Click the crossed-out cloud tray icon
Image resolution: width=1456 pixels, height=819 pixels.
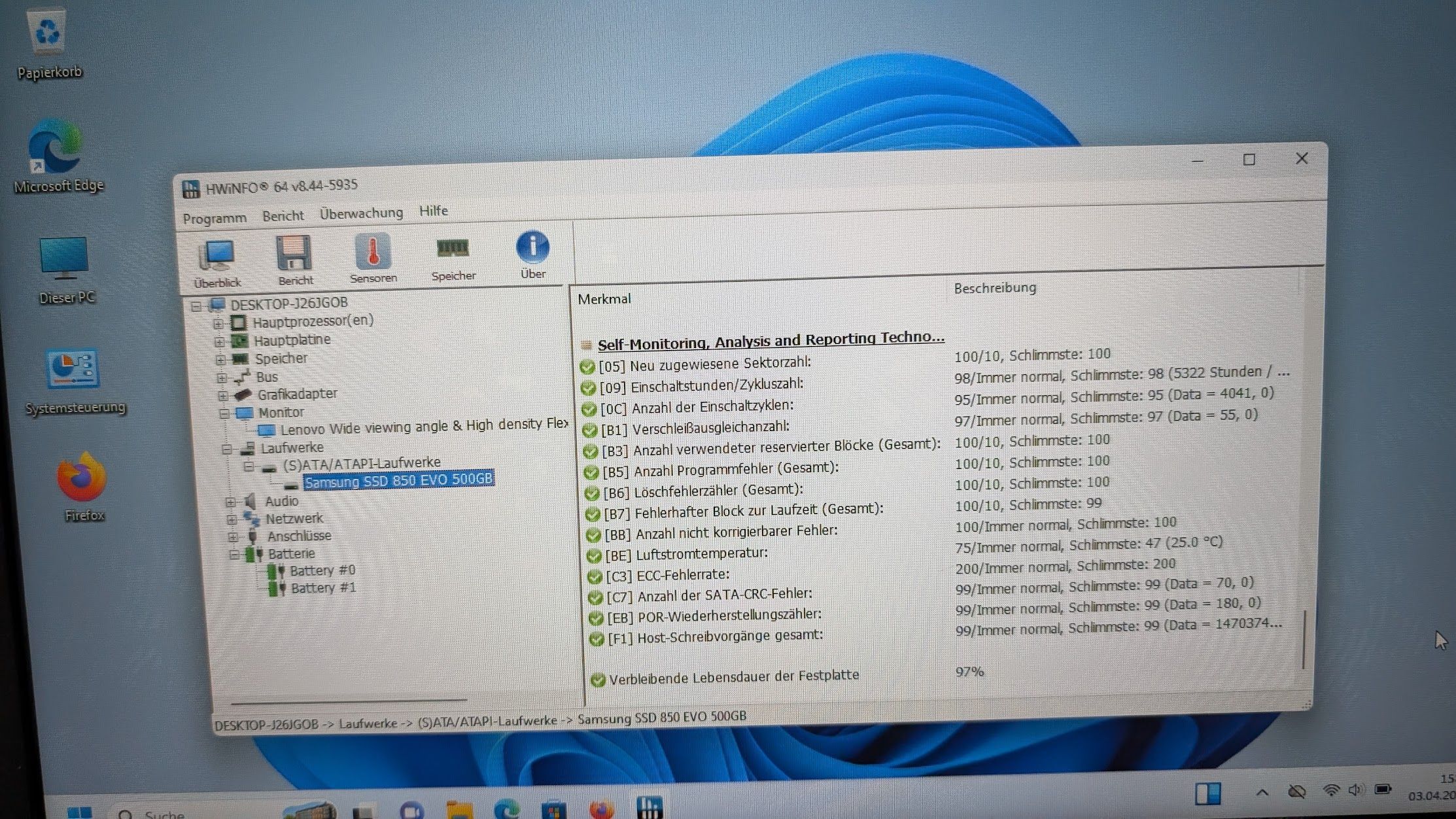click(1296, 792)
